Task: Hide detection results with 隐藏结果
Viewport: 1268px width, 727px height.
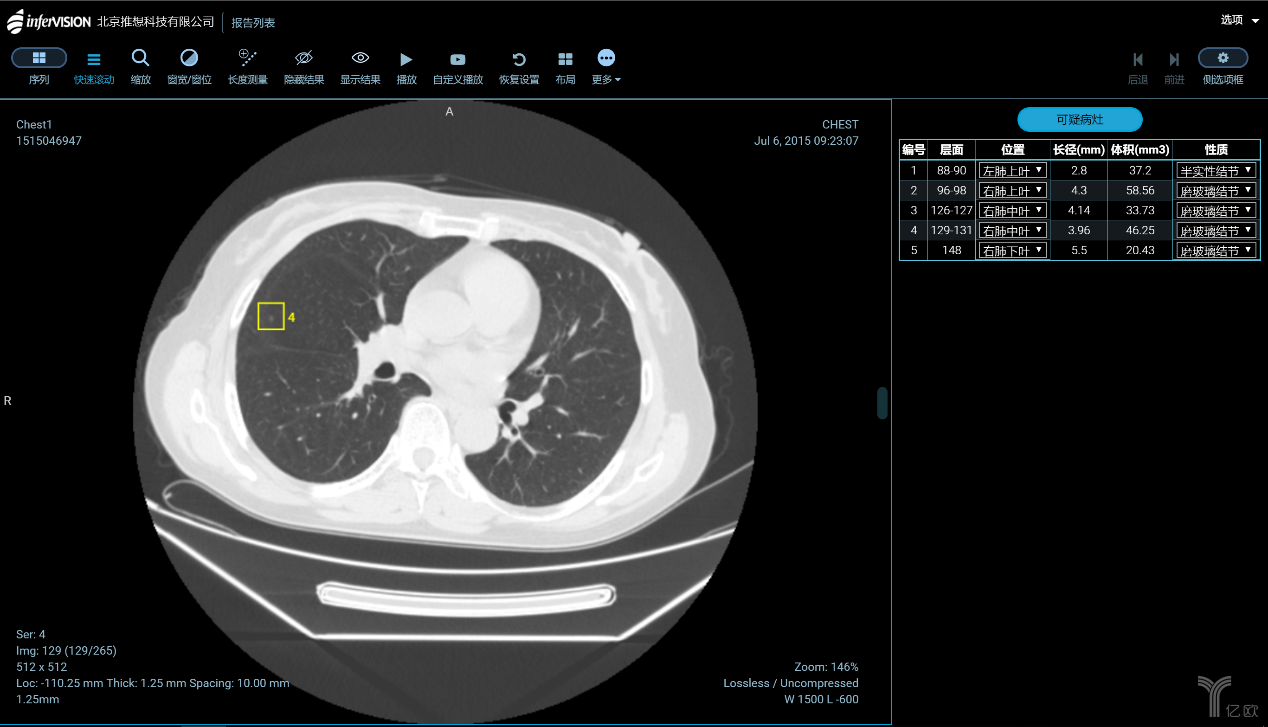Action: [304, 59]
